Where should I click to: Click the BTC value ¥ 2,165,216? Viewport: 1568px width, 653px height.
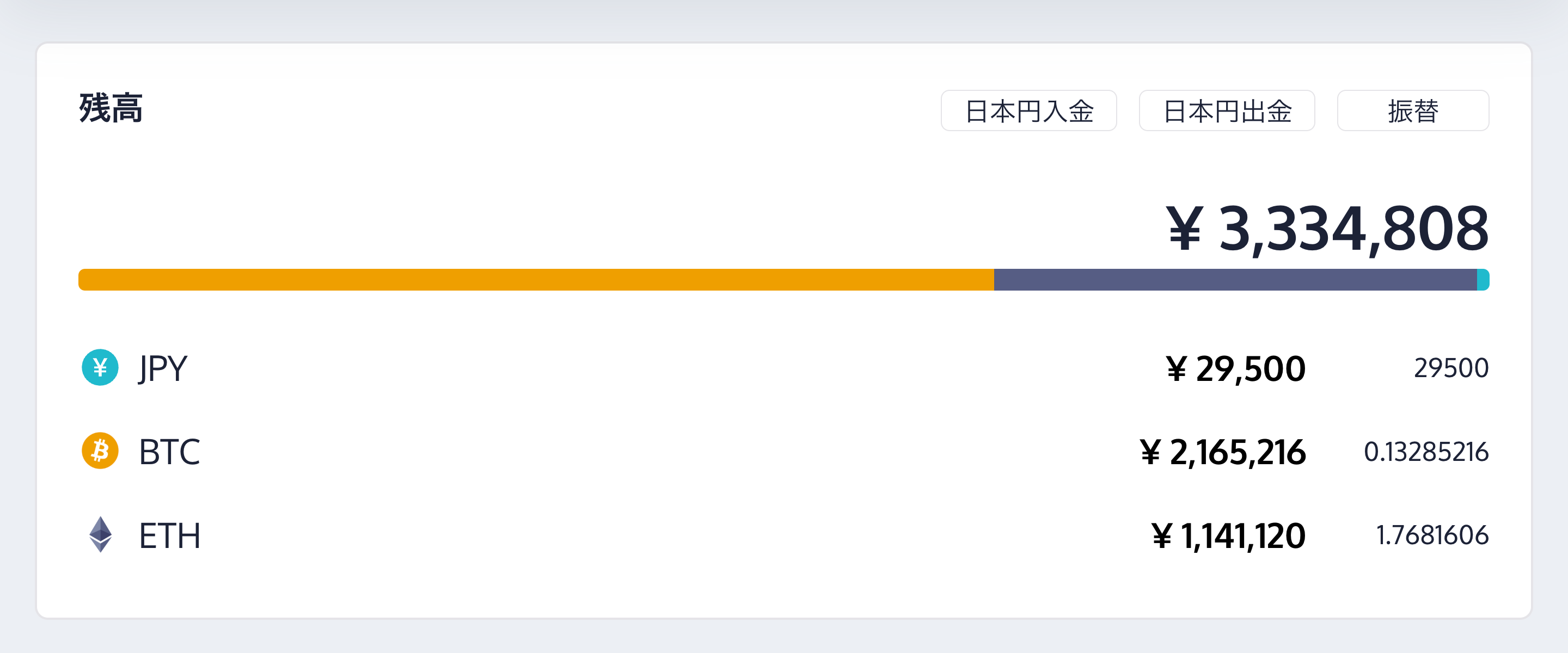[x=1222, y=452]
